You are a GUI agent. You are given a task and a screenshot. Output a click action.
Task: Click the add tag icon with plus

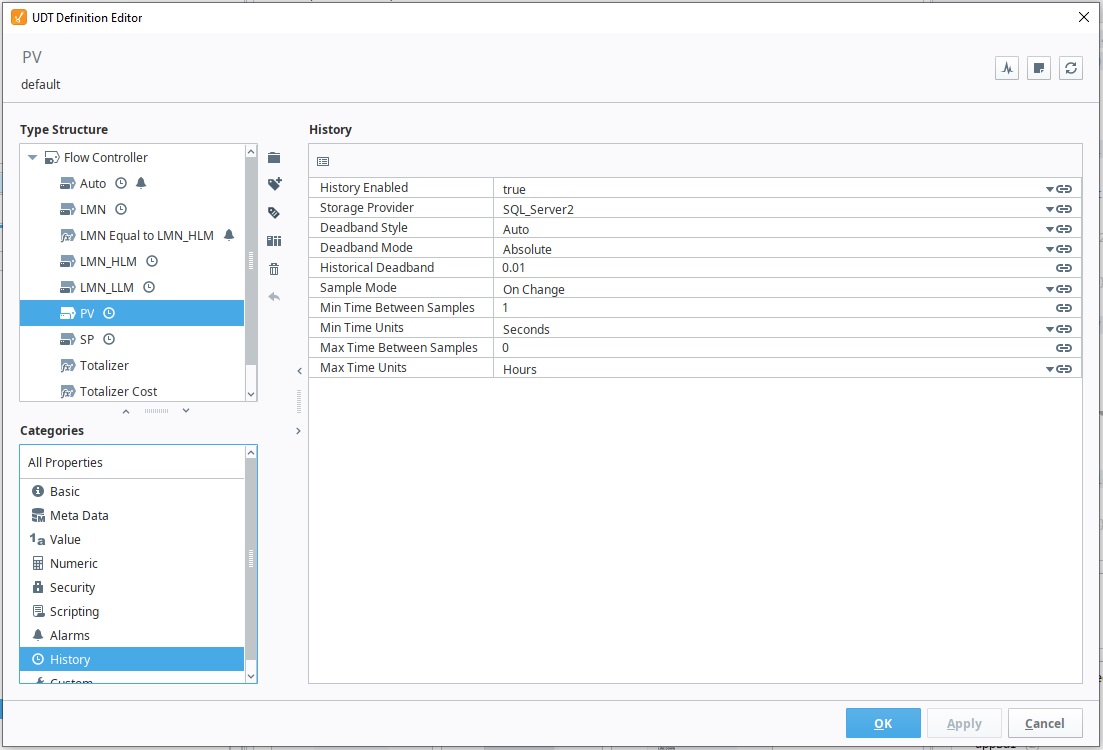[x=274, y=184]
